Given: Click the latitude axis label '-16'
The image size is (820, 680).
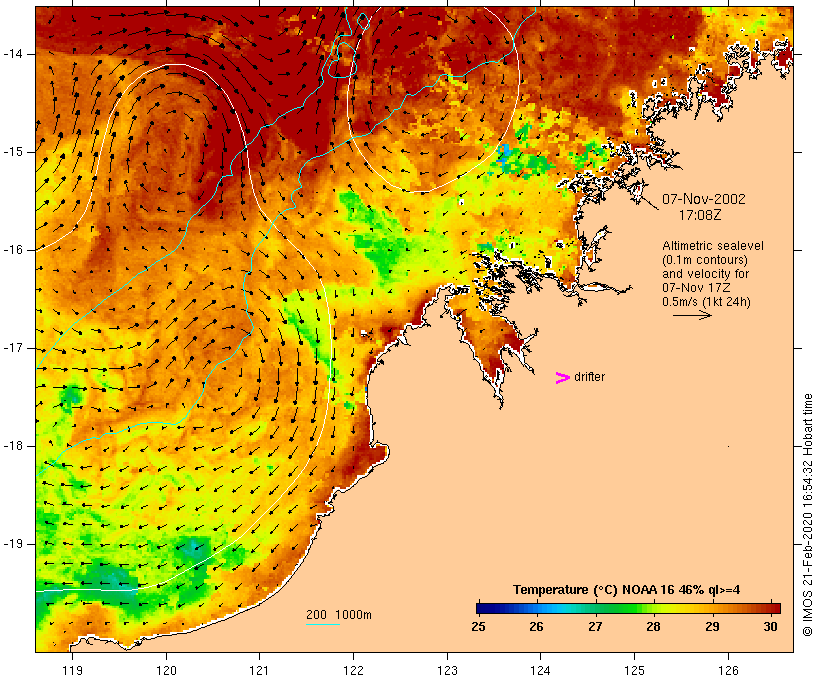Looking at the screenshot, I should 12,250.
